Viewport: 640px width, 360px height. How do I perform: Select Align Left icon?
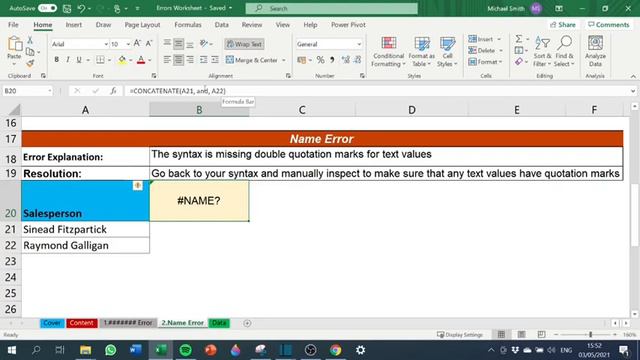click(167, 60)
